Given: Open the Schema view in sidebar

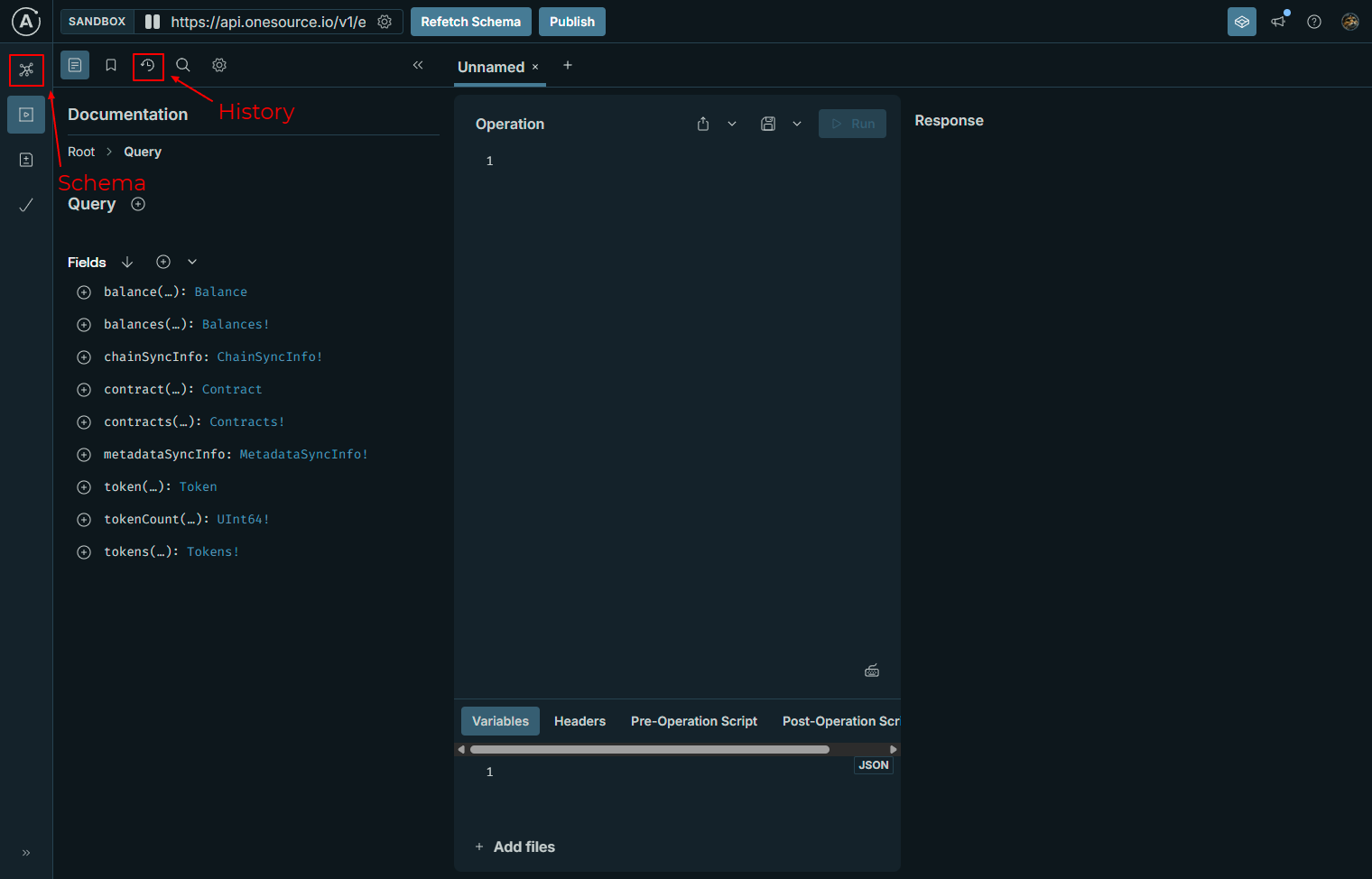Looking at the screenshot, I should pyautogui.click(x=26, y=69).
